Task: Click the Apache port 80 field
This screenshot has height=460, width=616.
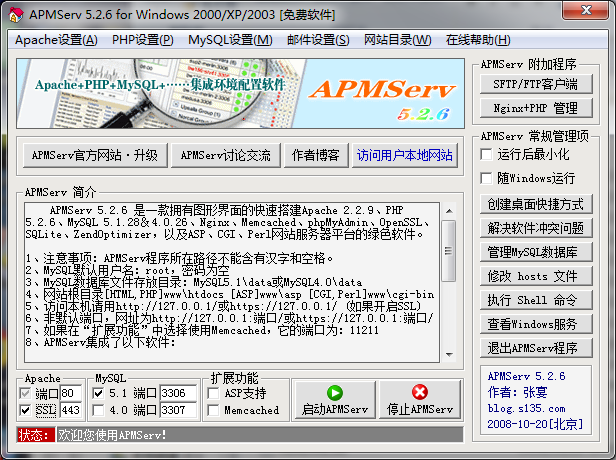Action: pos(71,393)
